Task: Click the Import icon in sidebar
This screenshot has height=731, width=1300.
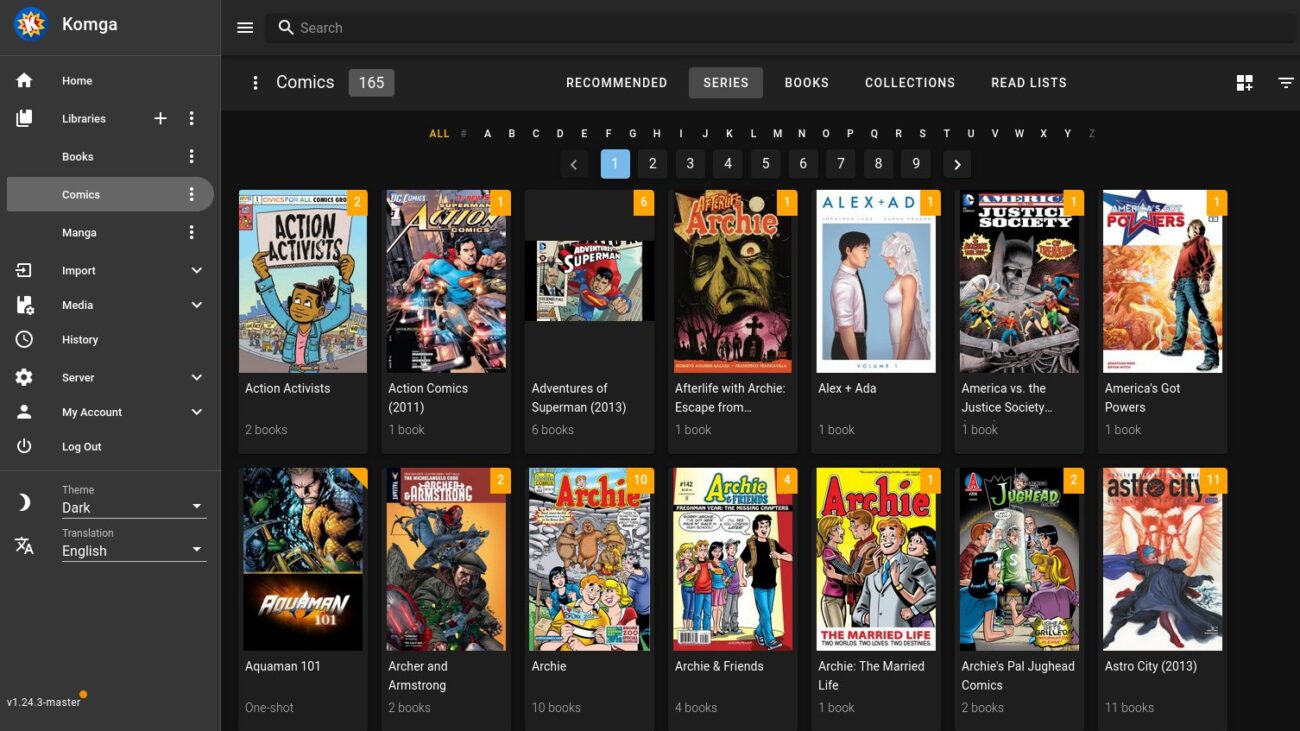Action: 24,270
